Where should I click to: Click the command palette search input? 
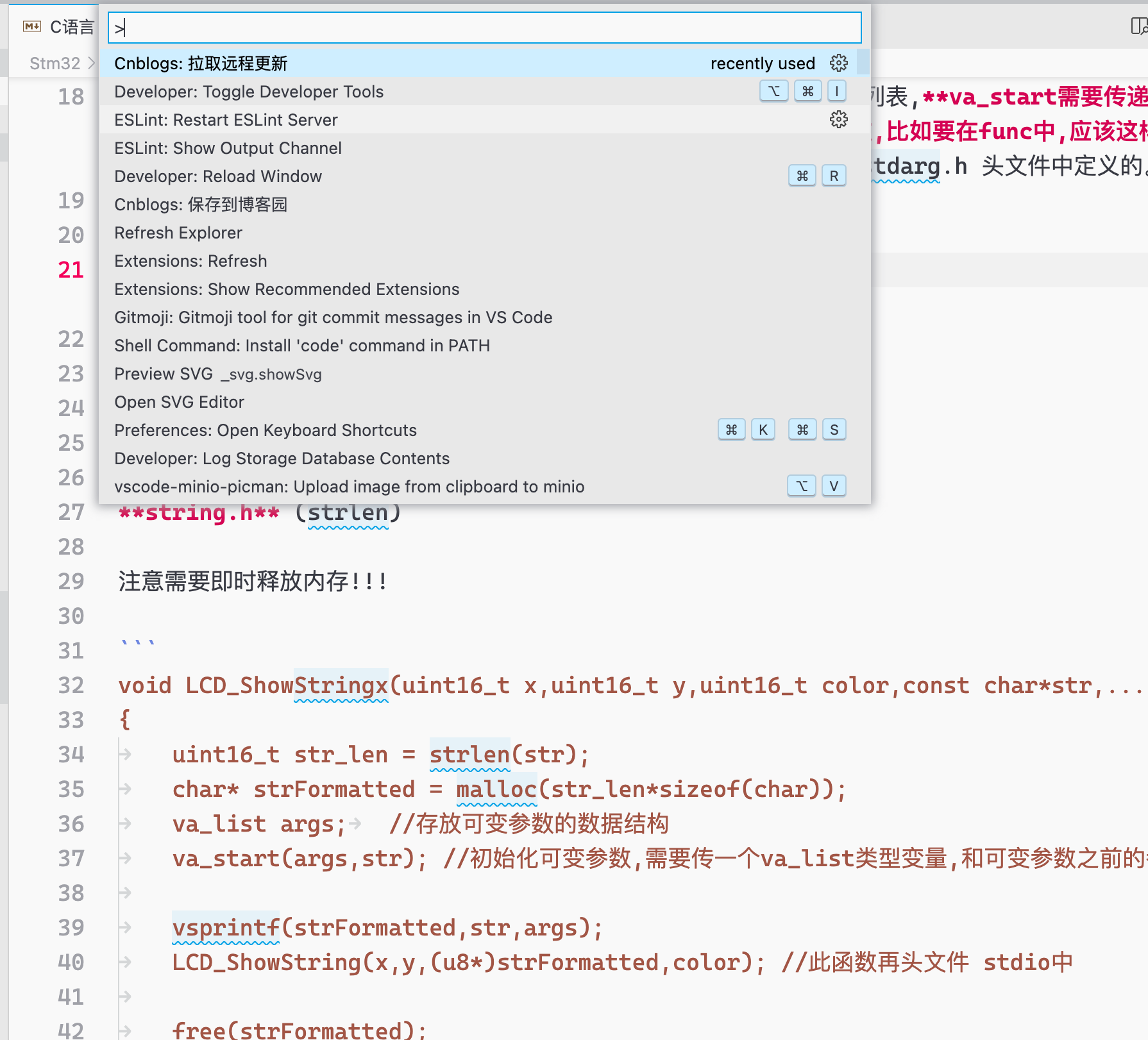484,28
